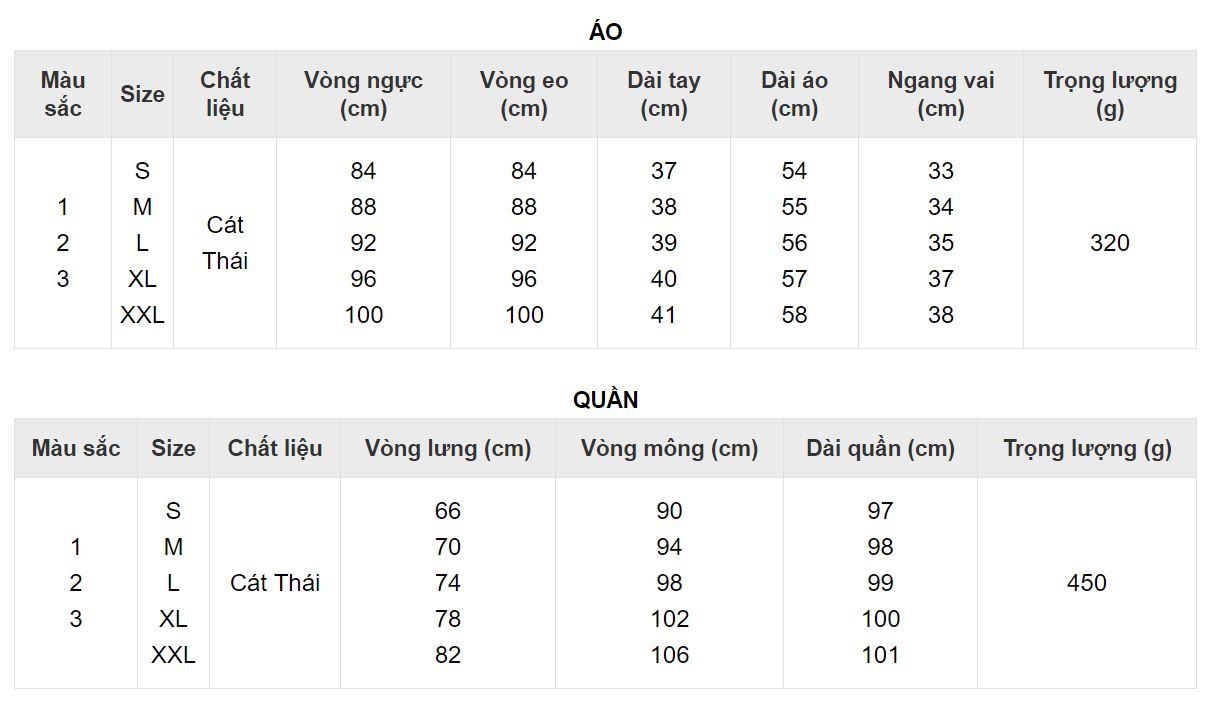Select the QUẦN table title
Image resolution: width=1210 pixels, height=703 pixels.
click(605, 400)
